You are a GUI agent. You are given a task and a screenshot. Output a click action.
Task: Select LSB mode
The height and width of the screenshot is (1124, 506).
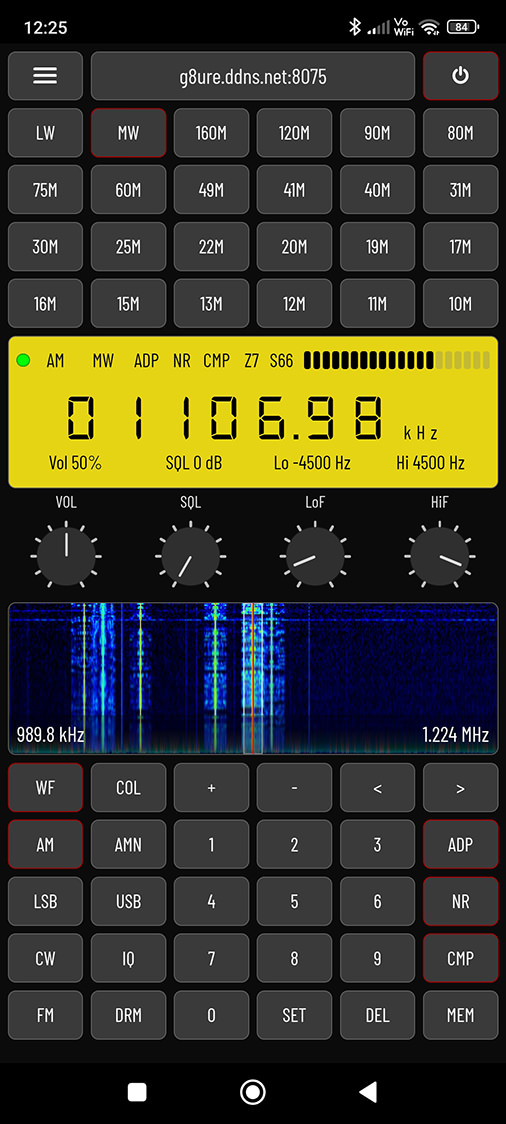45,901
